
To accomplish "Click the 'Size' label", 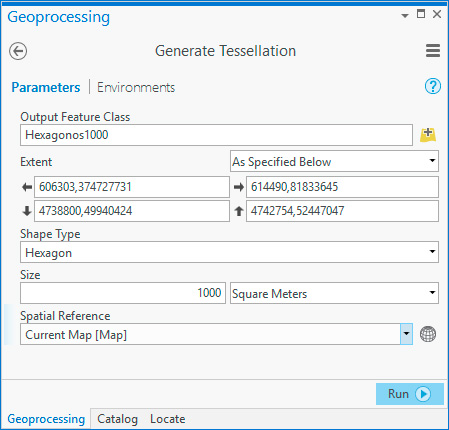I will coord(30,275).
